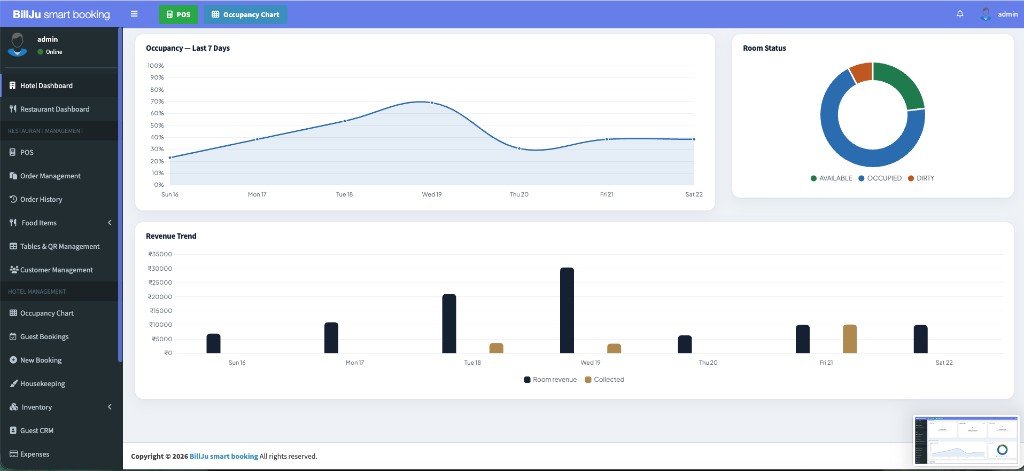1024x471 pixels.
Task: Click the dashboard preview thumbnail
Action: click(966, 440)
